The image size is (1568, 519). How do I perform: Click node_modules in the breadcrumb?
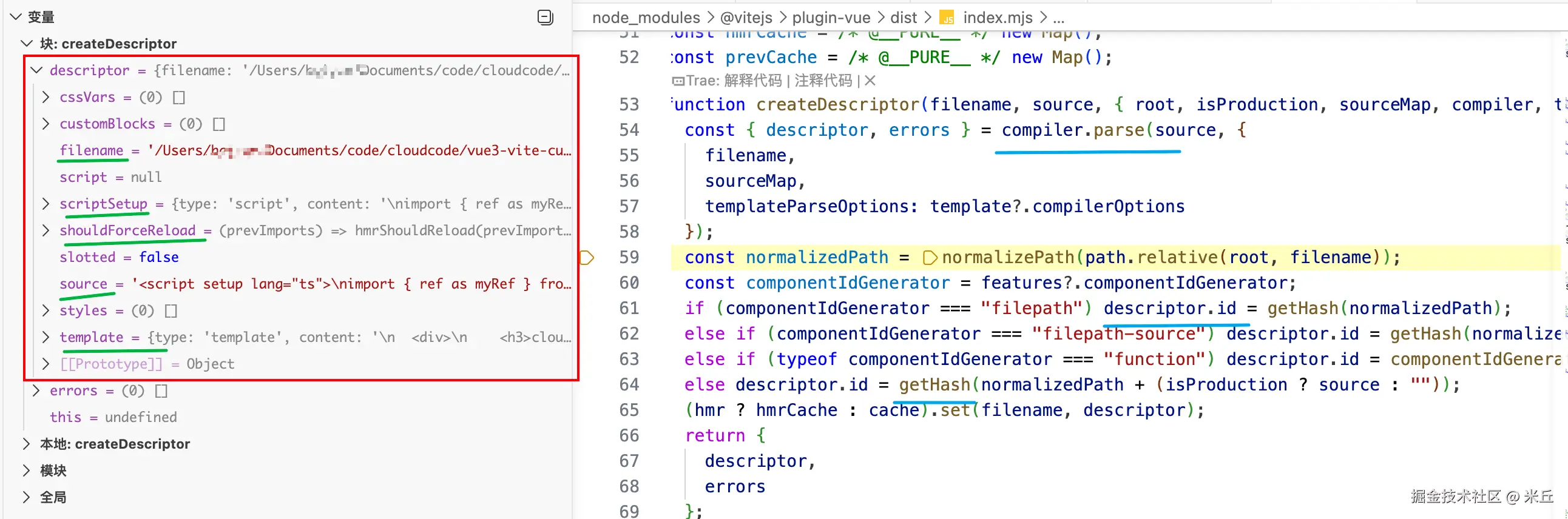pyautogui.click(x=646, y=18)
